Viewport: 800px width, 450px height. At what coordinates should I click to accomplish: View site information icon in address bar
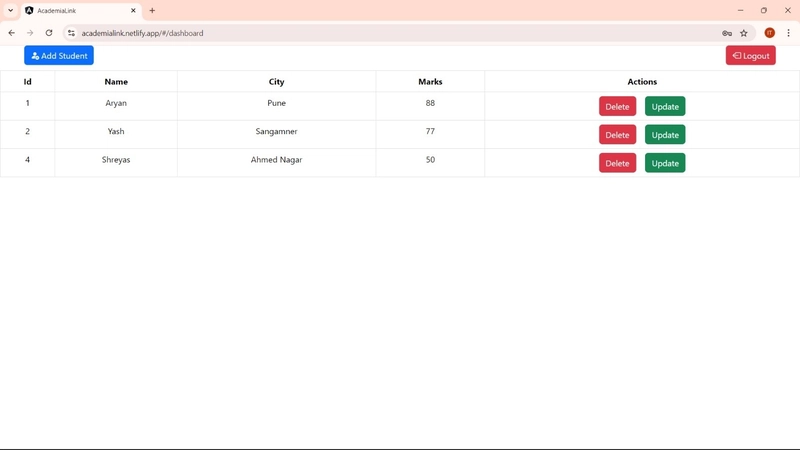pyautogui.click(x=71, y=33)
